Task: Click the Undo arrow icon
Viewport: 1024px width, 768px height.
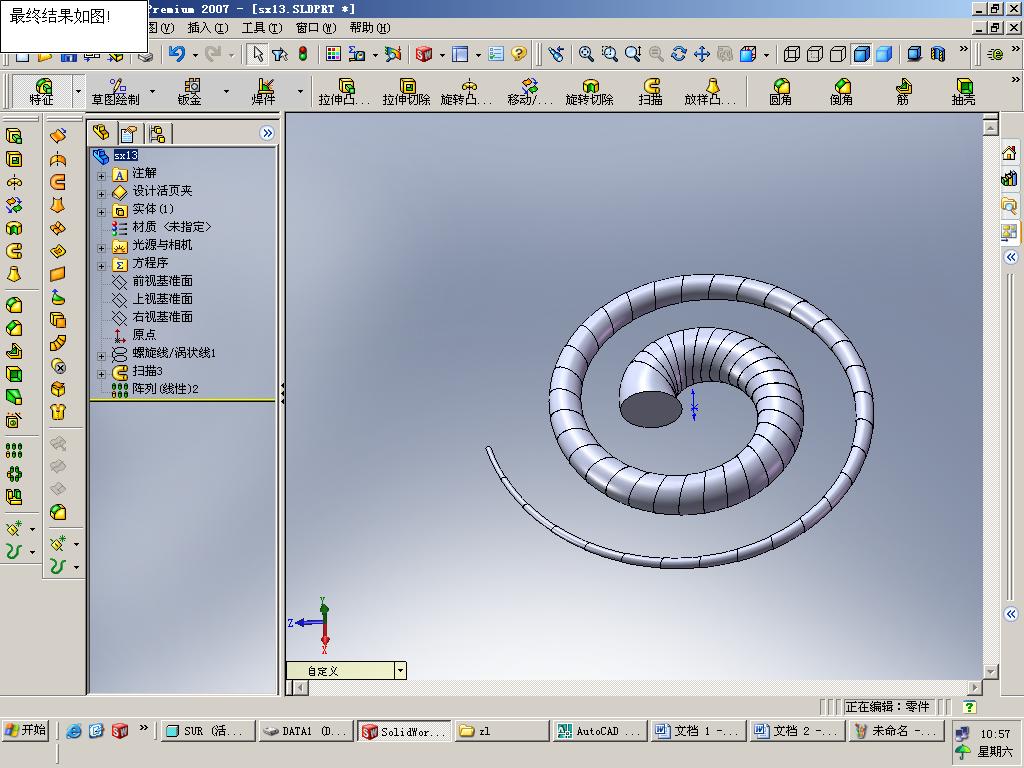Action: pyautogui.click(x=176, y=54)
